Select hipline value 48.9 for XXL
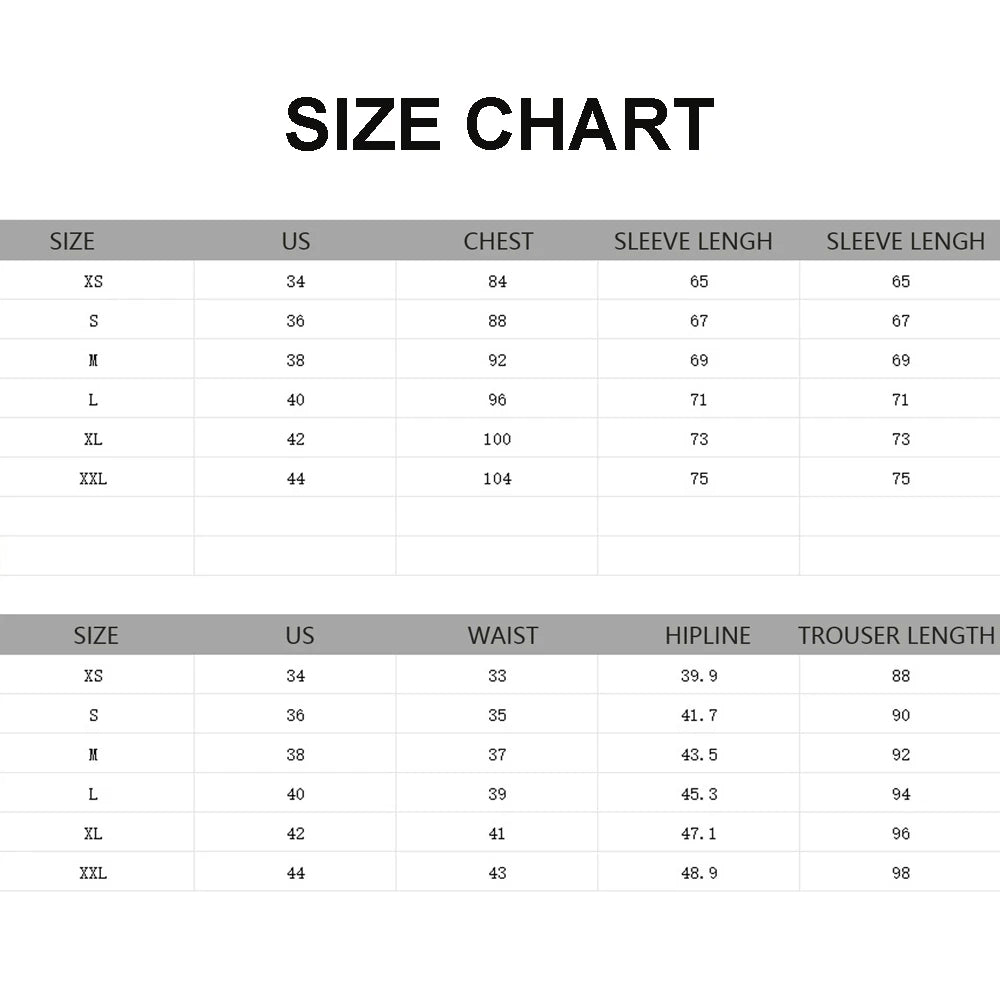The width and height of the screenshot is (1000, 1000). (699, 873)
